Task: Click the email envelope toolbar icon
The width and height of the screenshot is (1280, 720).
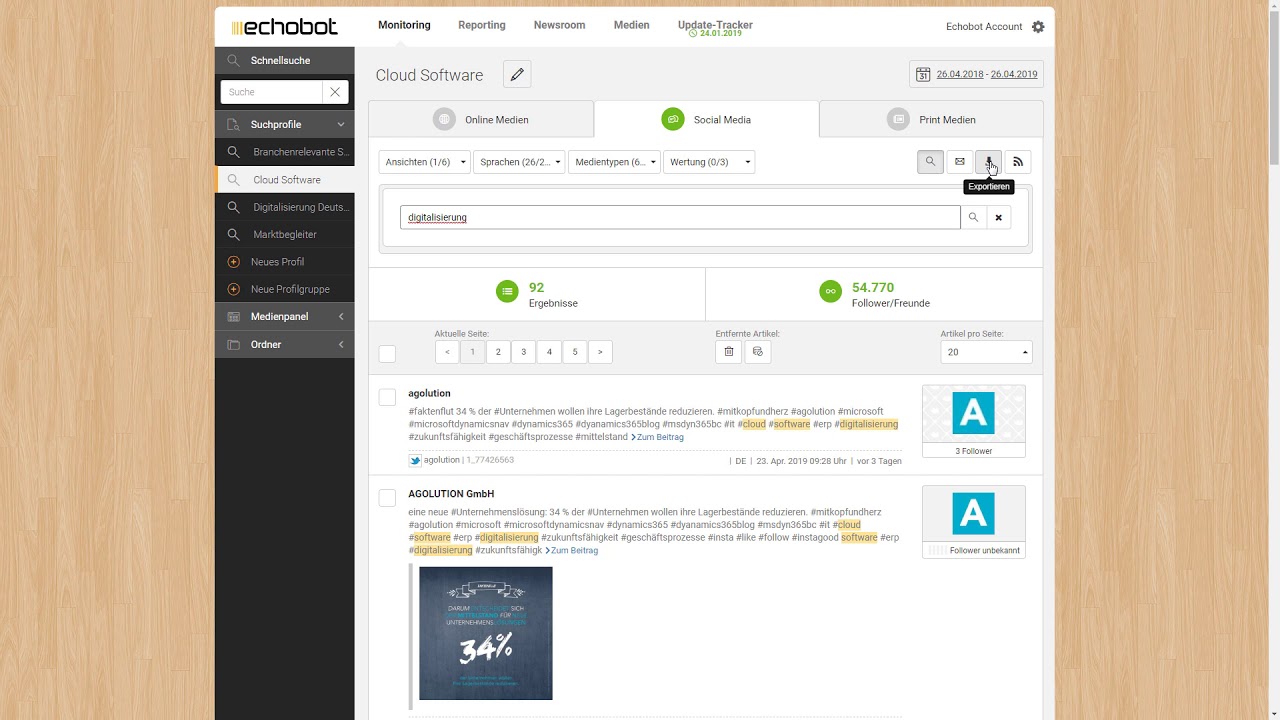Action: click(x=959, y=162)
